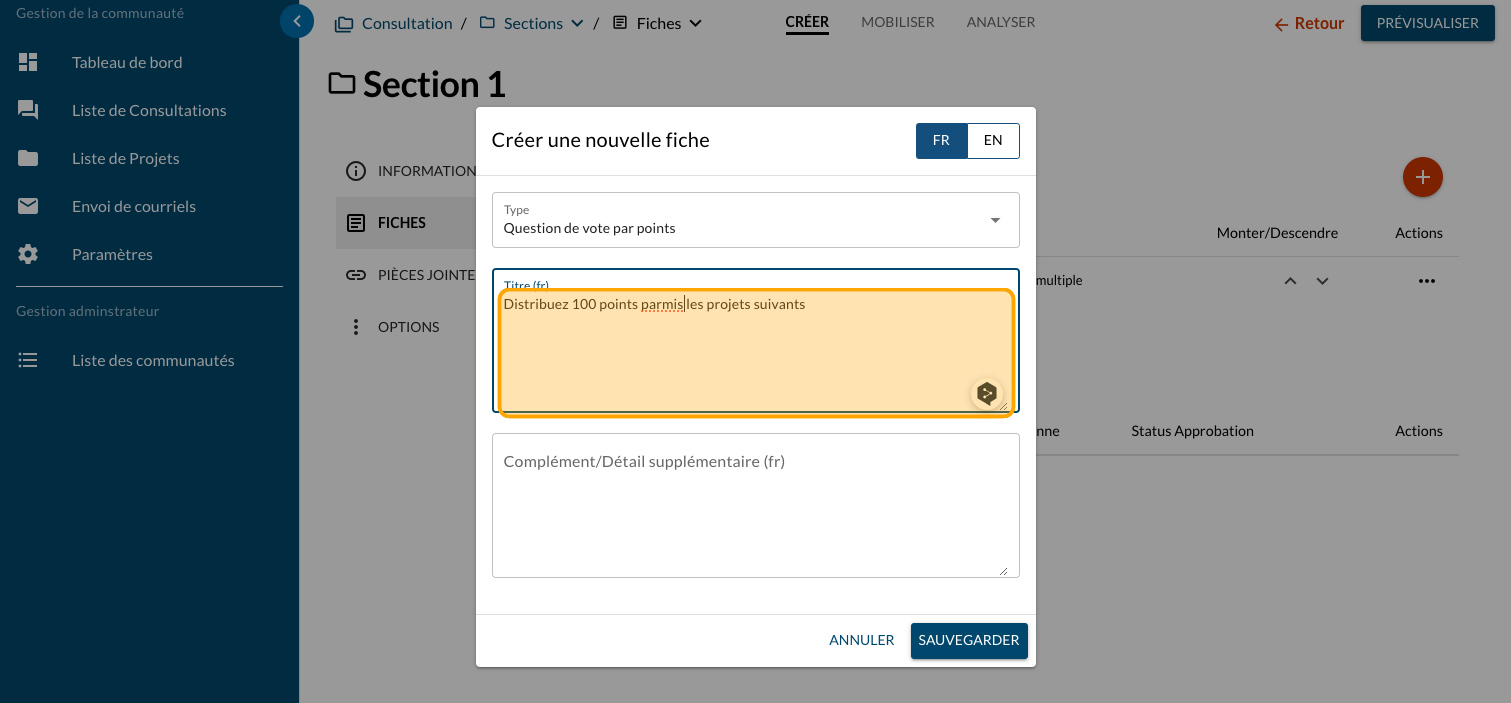Click ANNULER to cancel
1511x703 pixels.
[x=861, y=640]
